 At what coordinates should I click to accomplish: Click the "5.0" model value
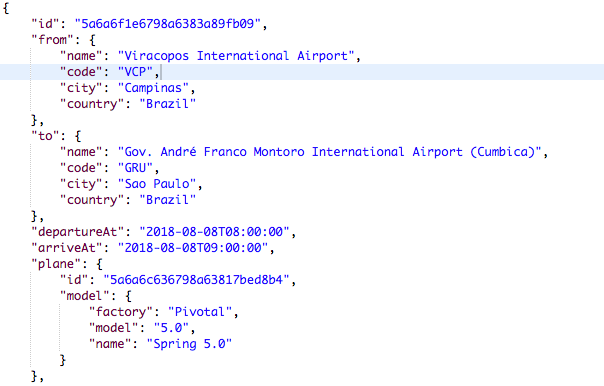click(x=171, y=328)
